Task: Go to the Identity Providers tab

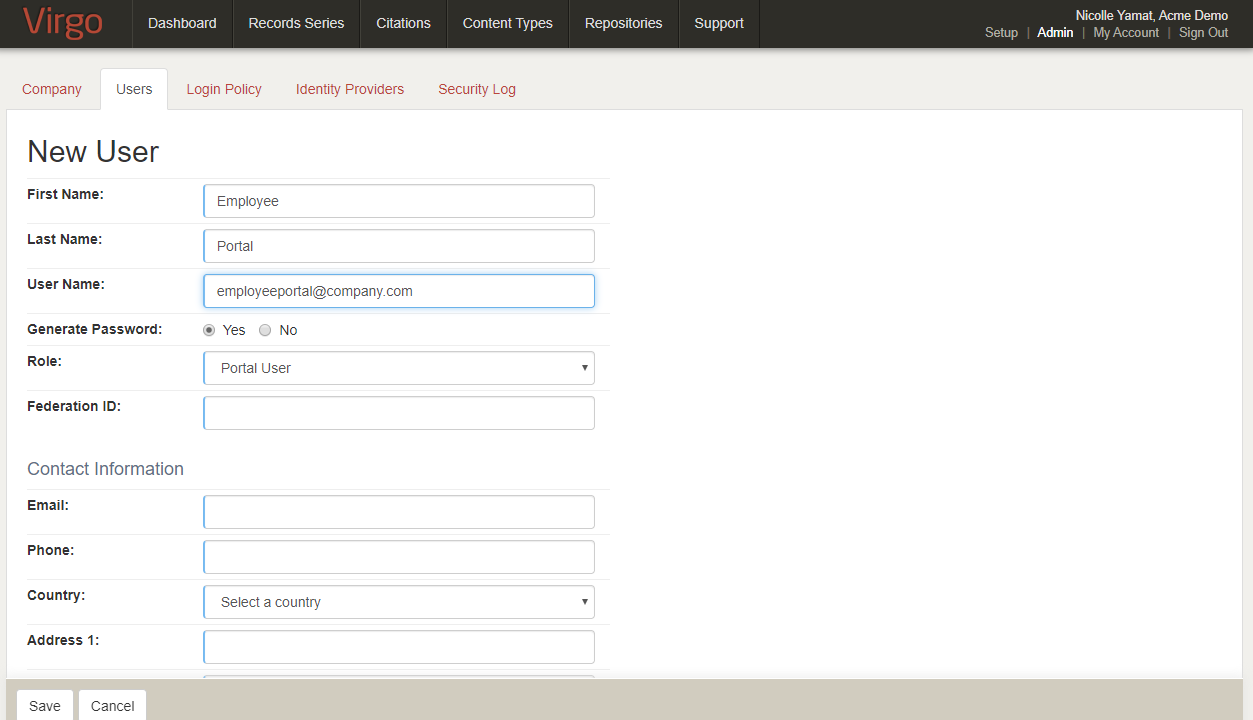Action: click(x=349, y=89)
